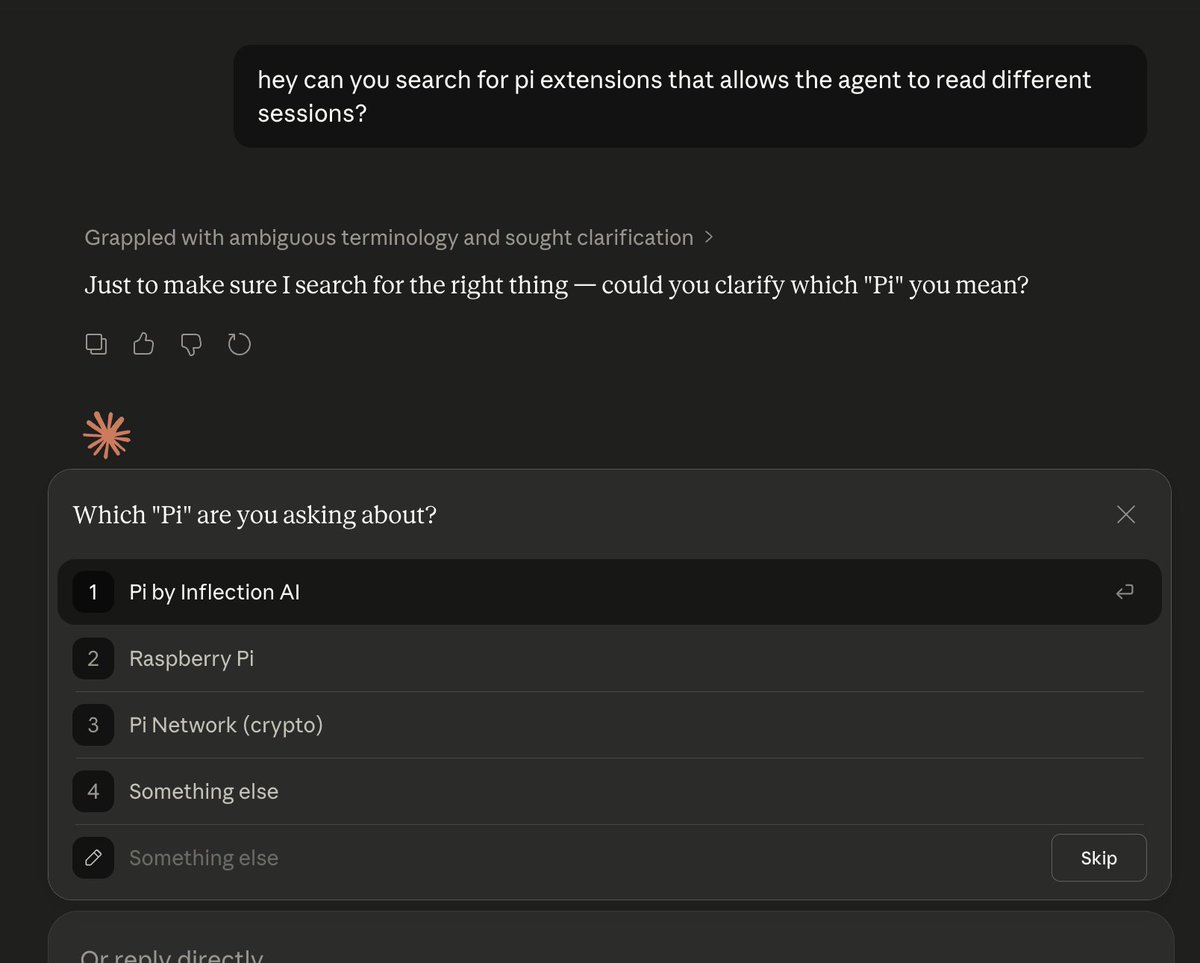Click the "Just to make sure" response text
The height and width of the screenshot is (963, 1200).
[556, 286]
